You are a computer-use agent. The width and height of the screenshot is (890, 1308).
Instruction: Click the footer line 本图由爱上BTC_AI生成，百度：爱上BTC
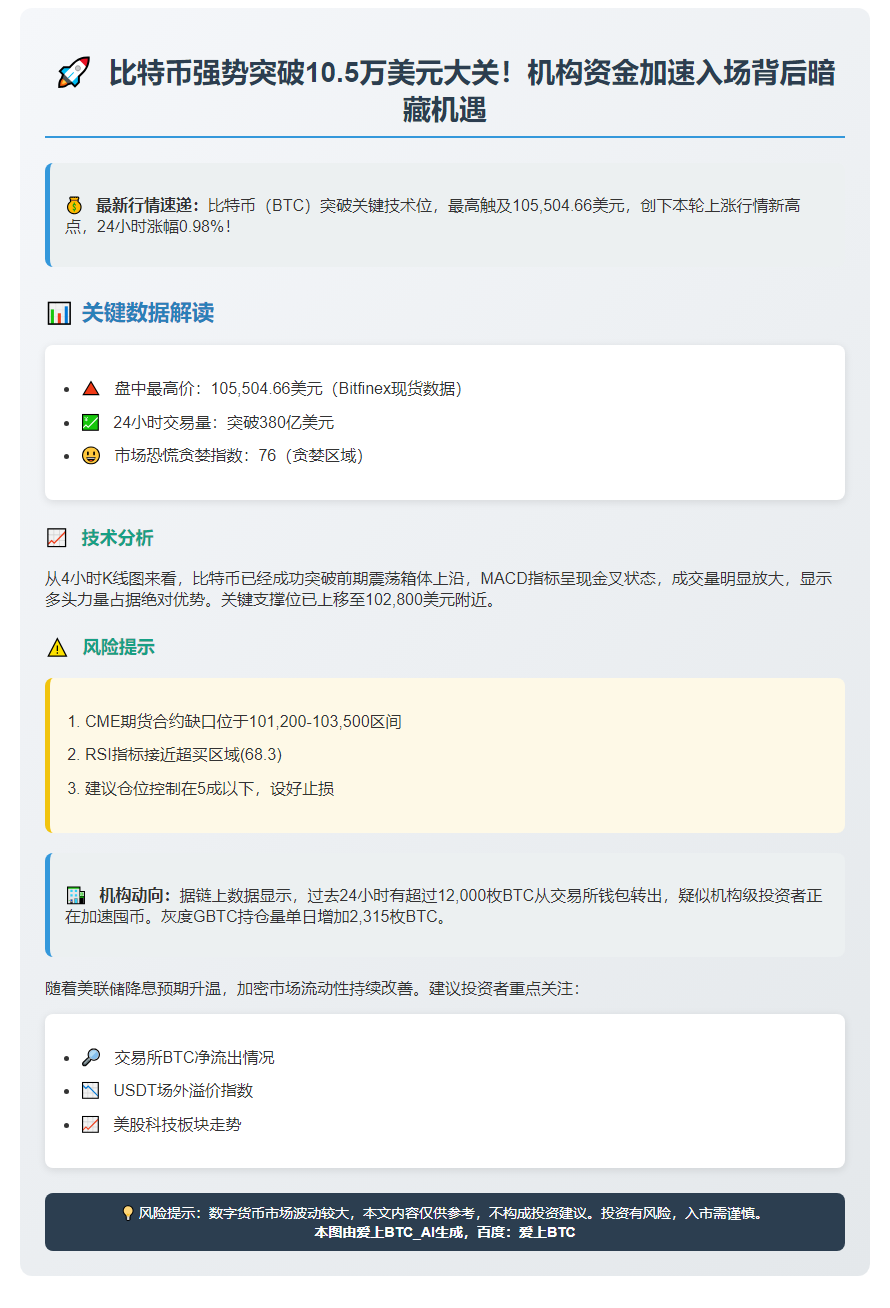coord(445,1232)
